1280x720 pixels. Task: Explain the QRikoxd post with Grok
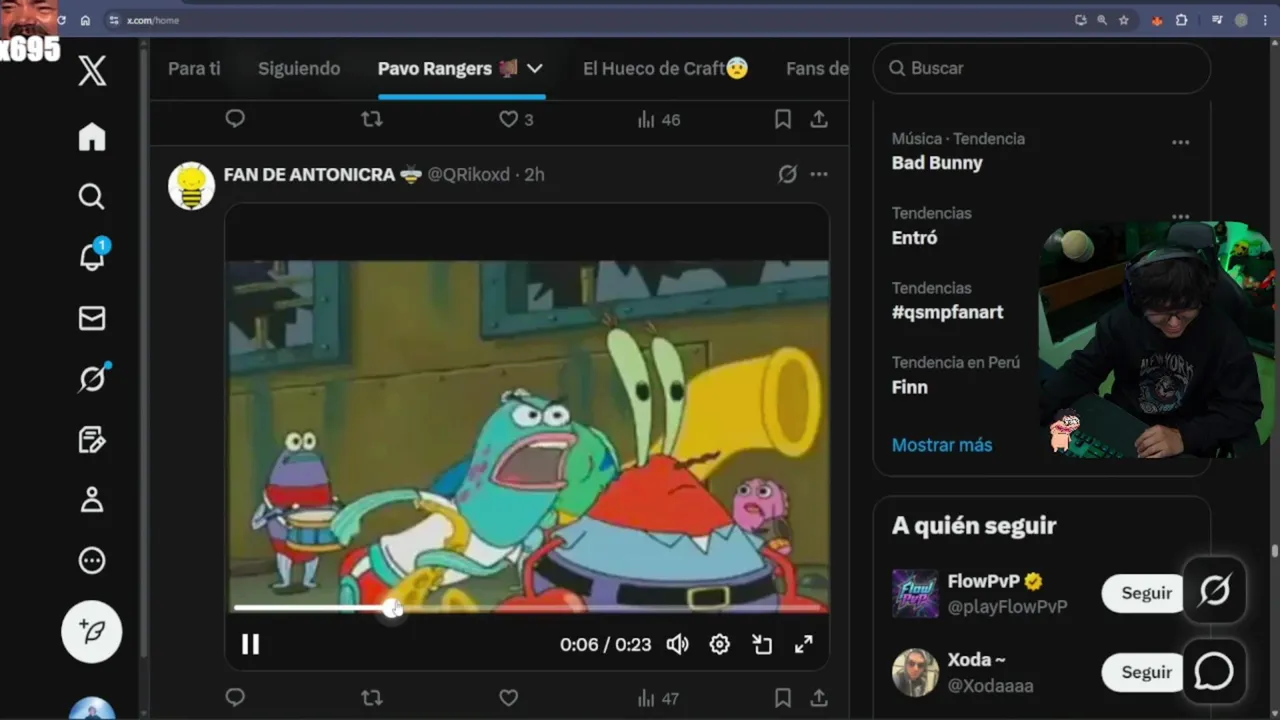(x=788, y=174)
